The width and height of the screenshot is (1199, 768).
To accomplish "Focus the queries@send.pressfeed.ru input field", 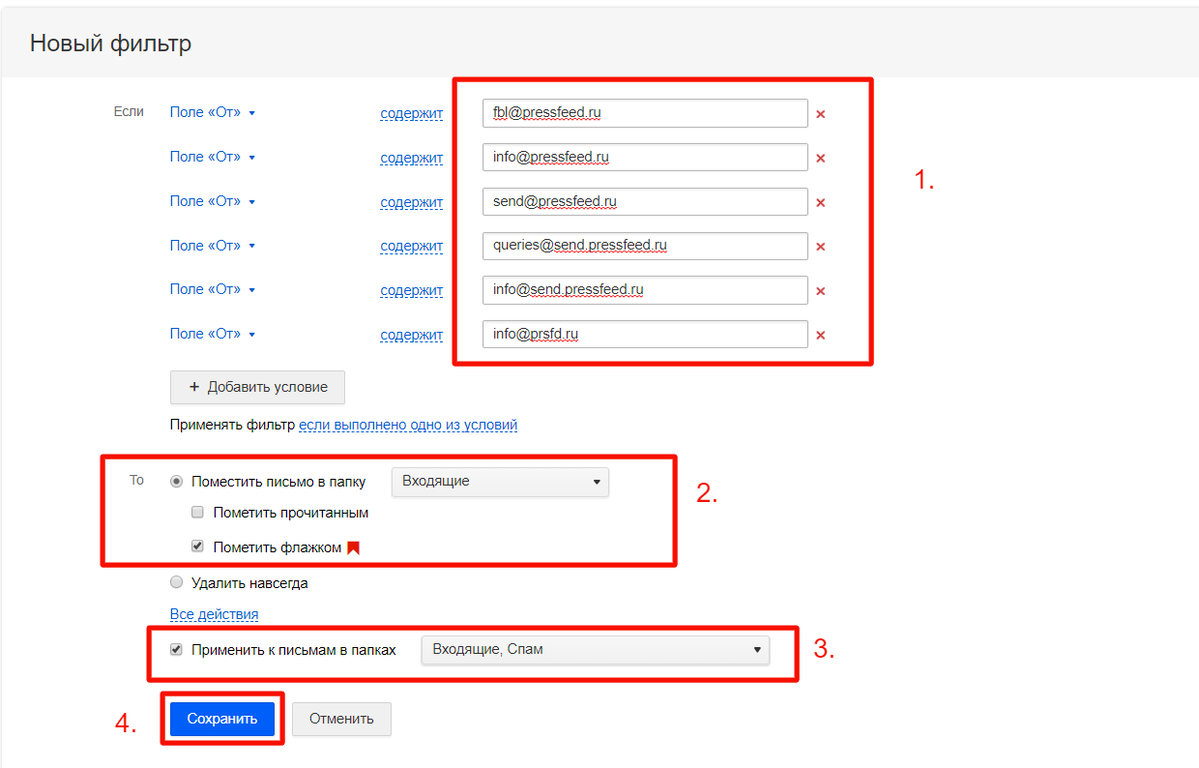I will pos(645,246).
